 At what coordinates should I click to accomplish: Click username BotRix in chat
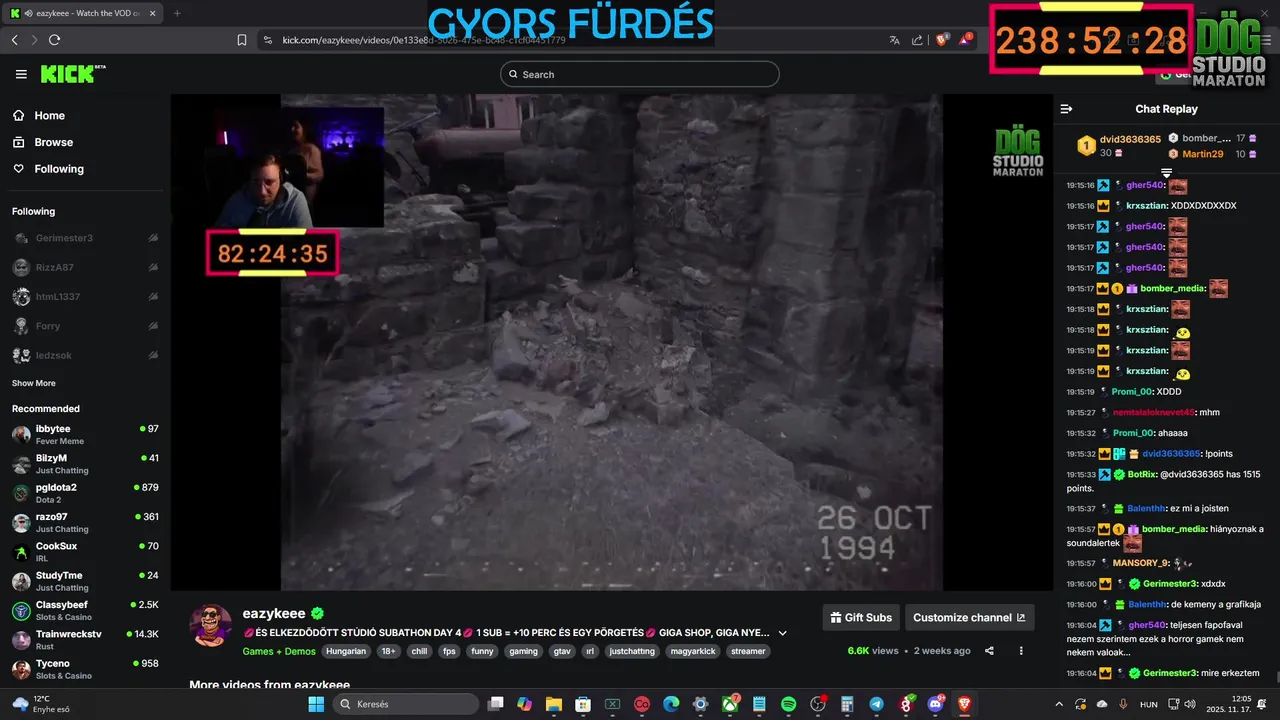click(x=1142, y=475)
